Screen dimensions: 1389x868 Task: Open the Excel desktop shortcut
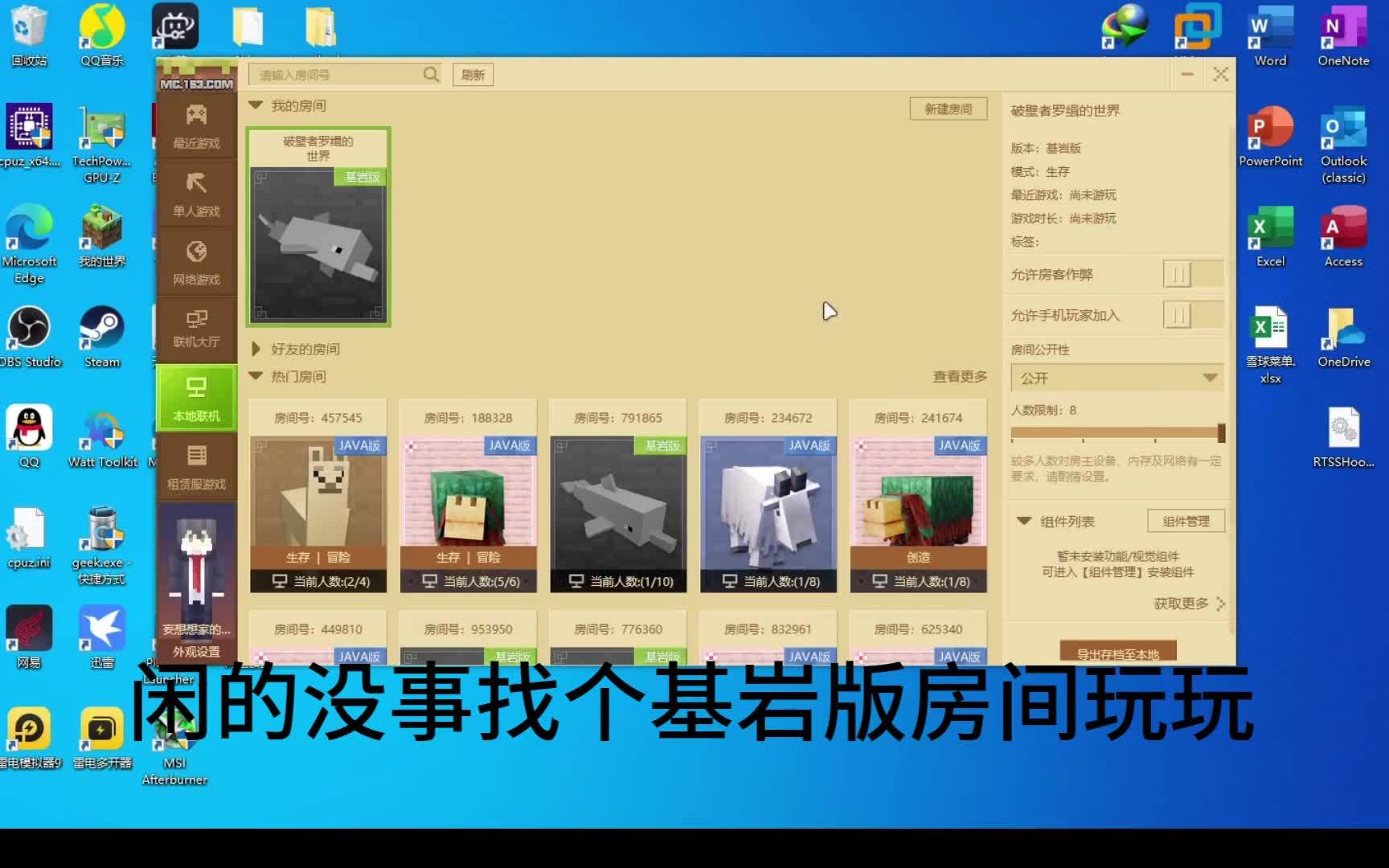tap(1271, 237)
